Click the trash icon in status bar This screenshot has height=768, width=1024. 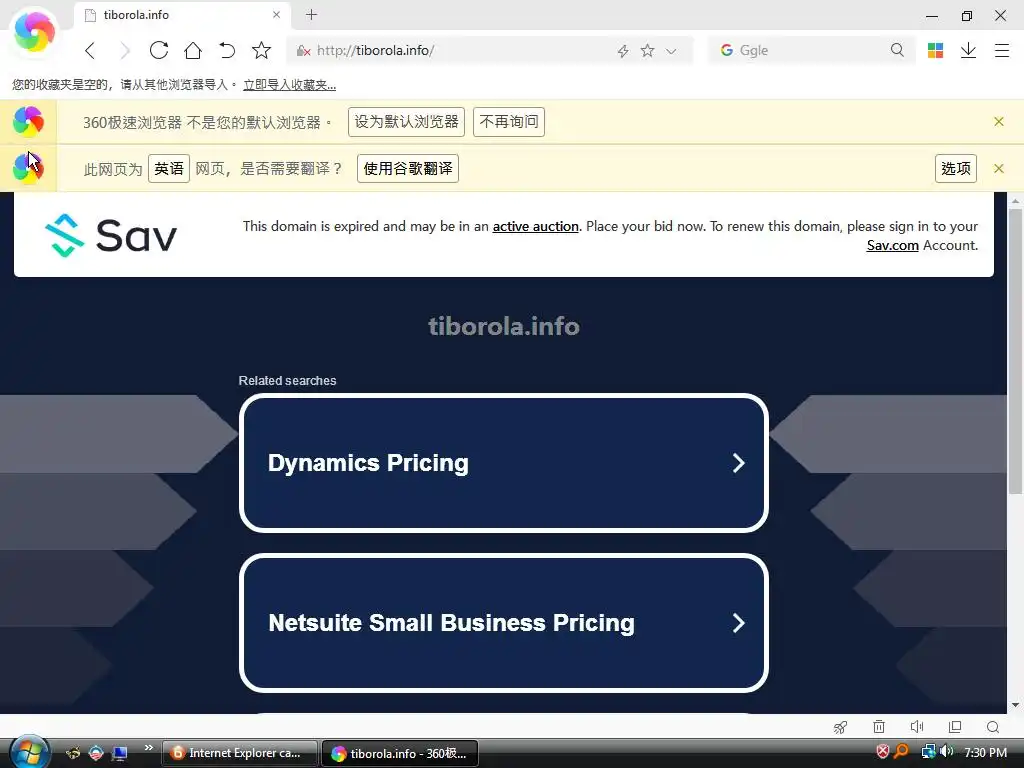point(879,727)
